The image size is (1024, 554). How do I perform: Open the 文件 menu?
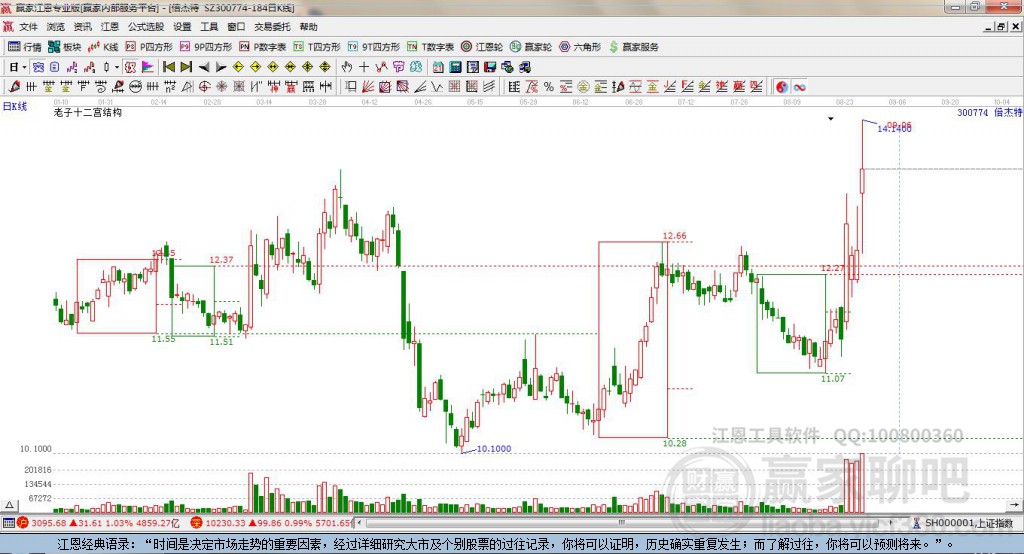[x=28, y=27]
